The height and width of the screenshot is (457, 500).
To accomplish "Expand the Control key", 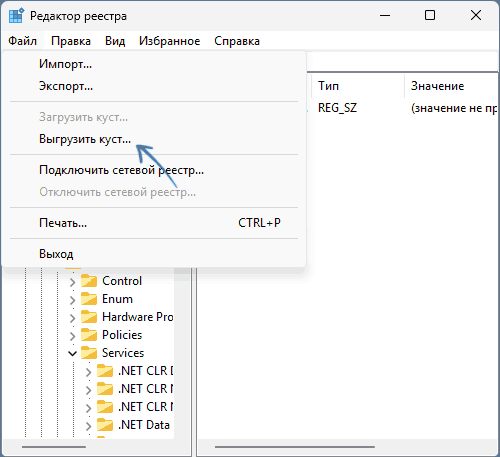I will tap(72, 282).
